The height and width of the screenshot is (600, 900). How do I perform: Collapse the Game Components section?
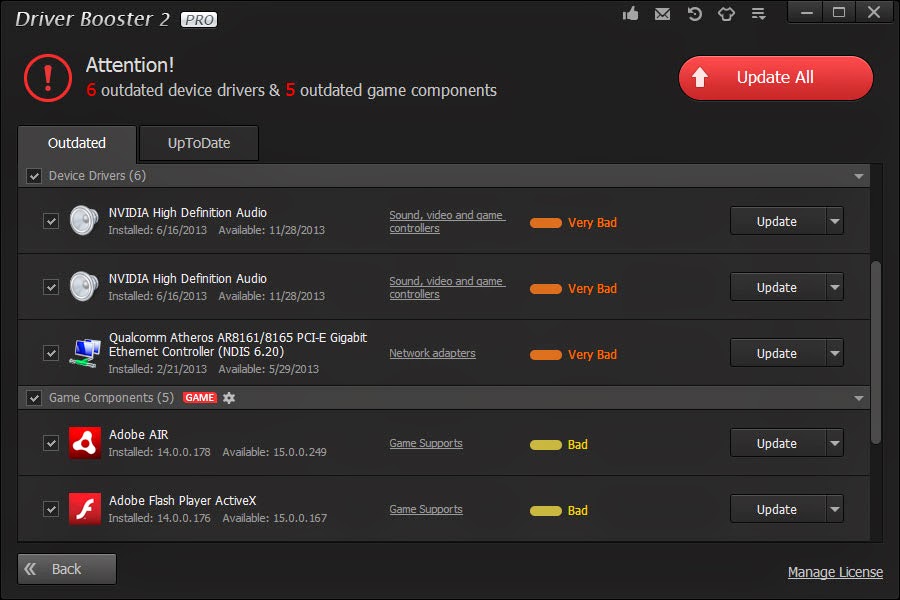click(x=859, y=398)
